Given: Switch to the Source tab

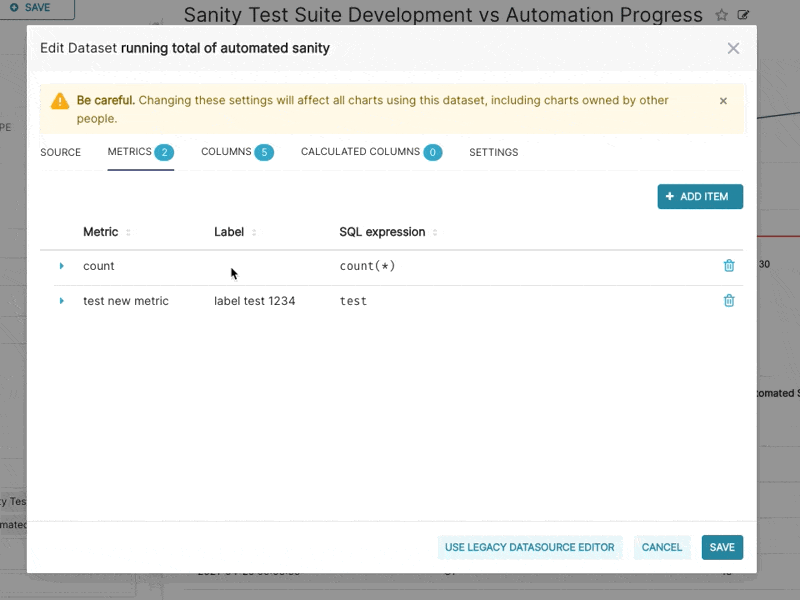Looking at the screenshot, I should coord(60,152).
